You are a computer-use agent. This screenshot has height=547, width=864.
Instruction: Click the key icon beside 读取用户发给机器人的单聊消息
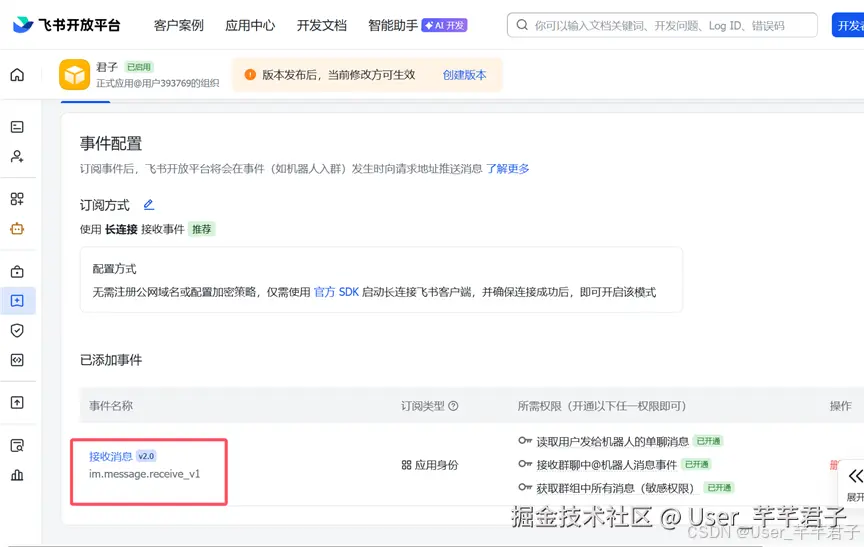pos(525,441)
